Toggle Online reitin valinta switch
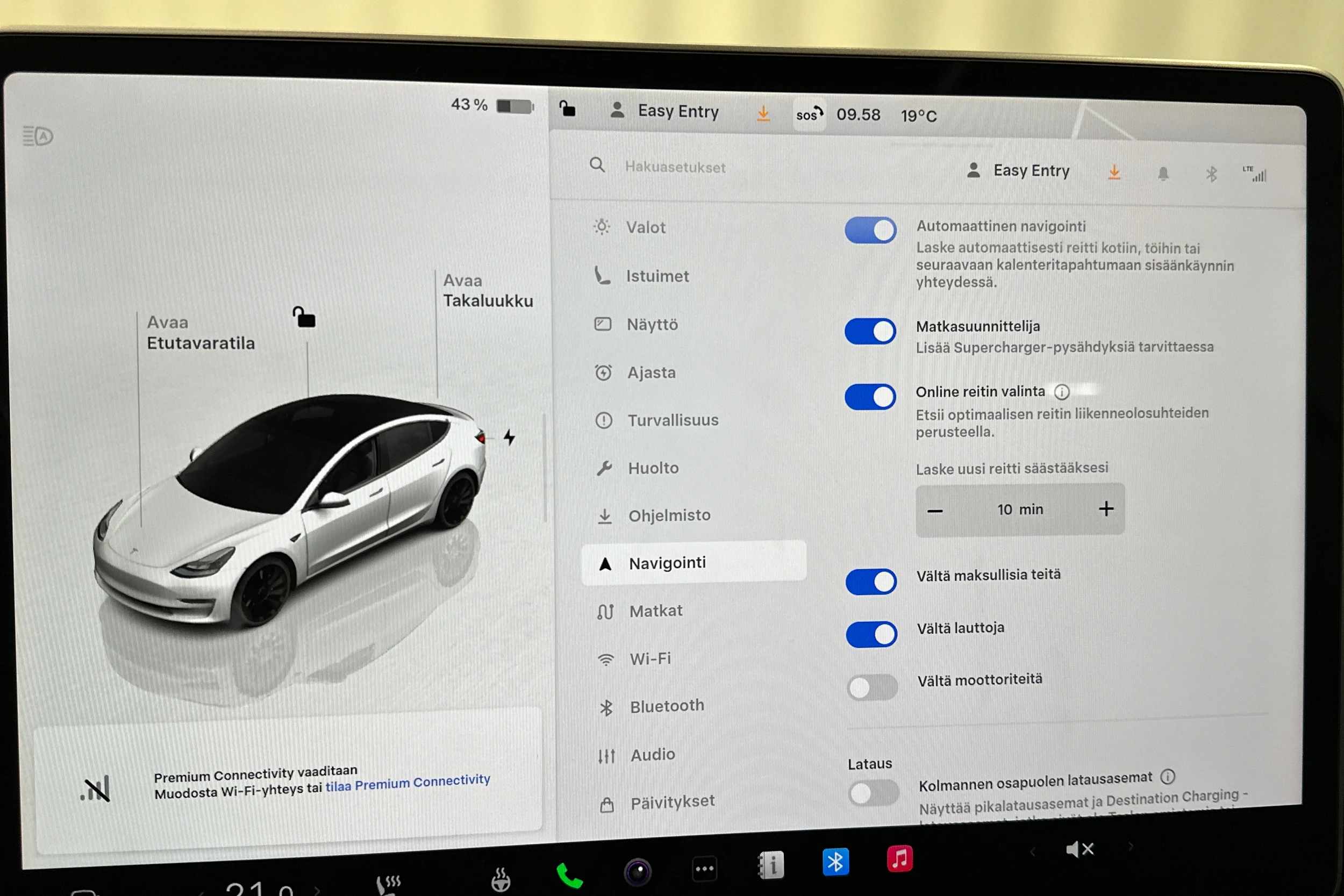 coord(870,397)
